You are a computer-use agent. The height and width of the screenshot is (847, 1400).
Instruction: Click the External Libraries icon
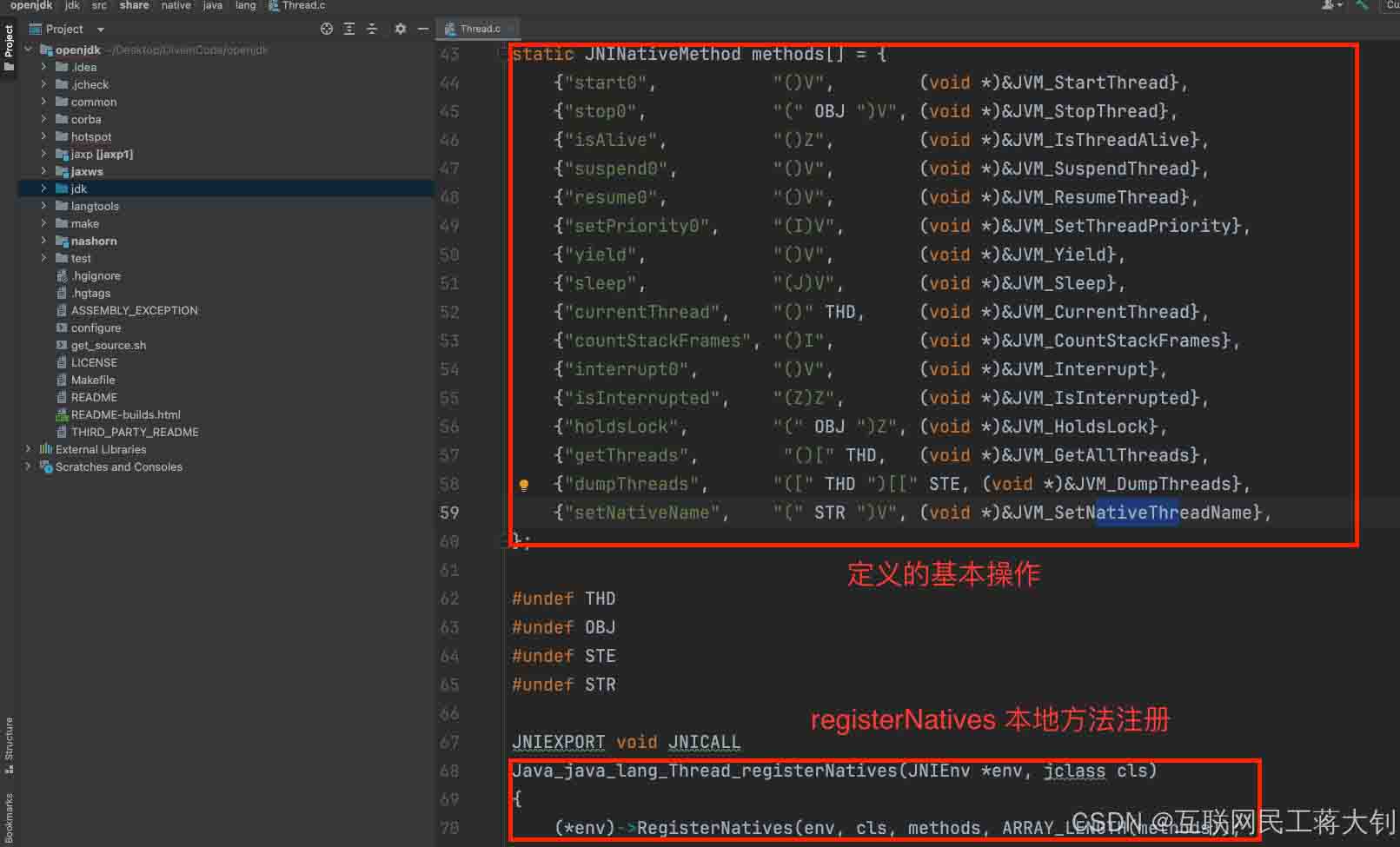click(46, 449)
